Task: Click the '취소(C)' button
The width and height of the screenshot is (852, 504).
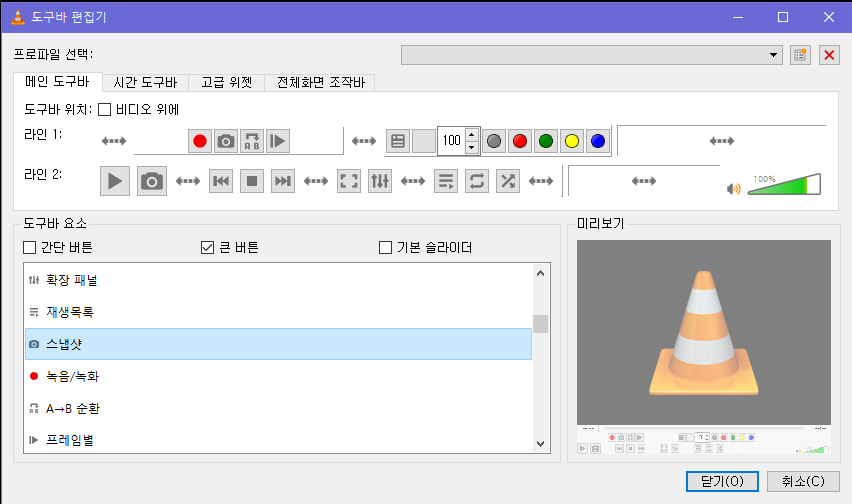Action: [x=803, y=481]
